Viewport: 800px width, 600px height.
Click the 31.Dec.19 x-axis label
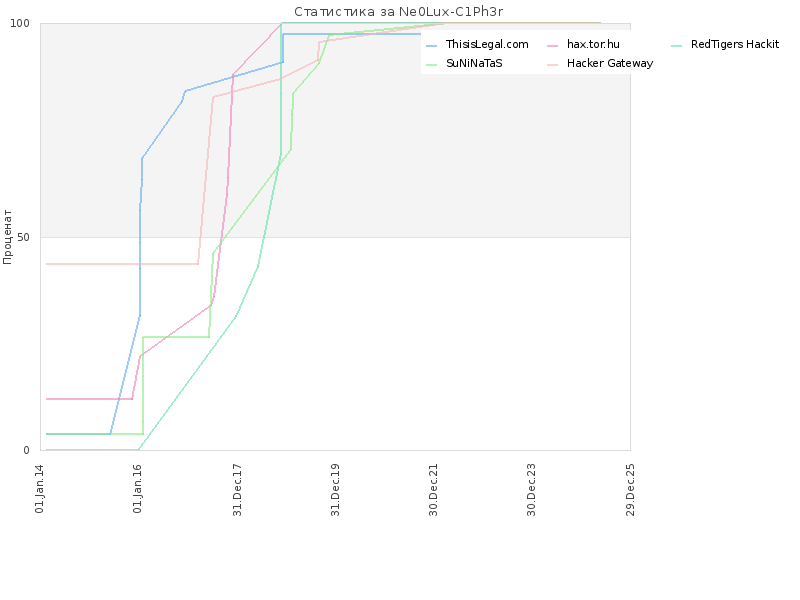(x=335, y=490)
